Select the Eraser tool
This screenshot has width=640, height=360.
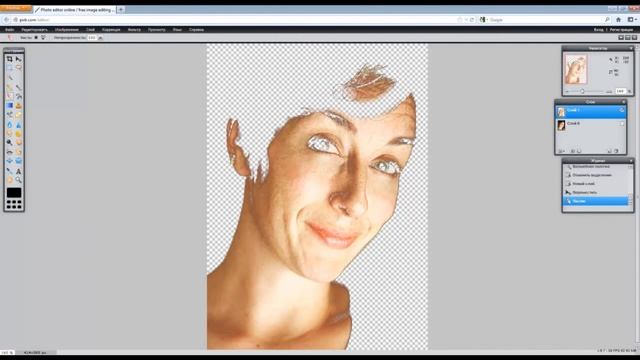[9, 96]
